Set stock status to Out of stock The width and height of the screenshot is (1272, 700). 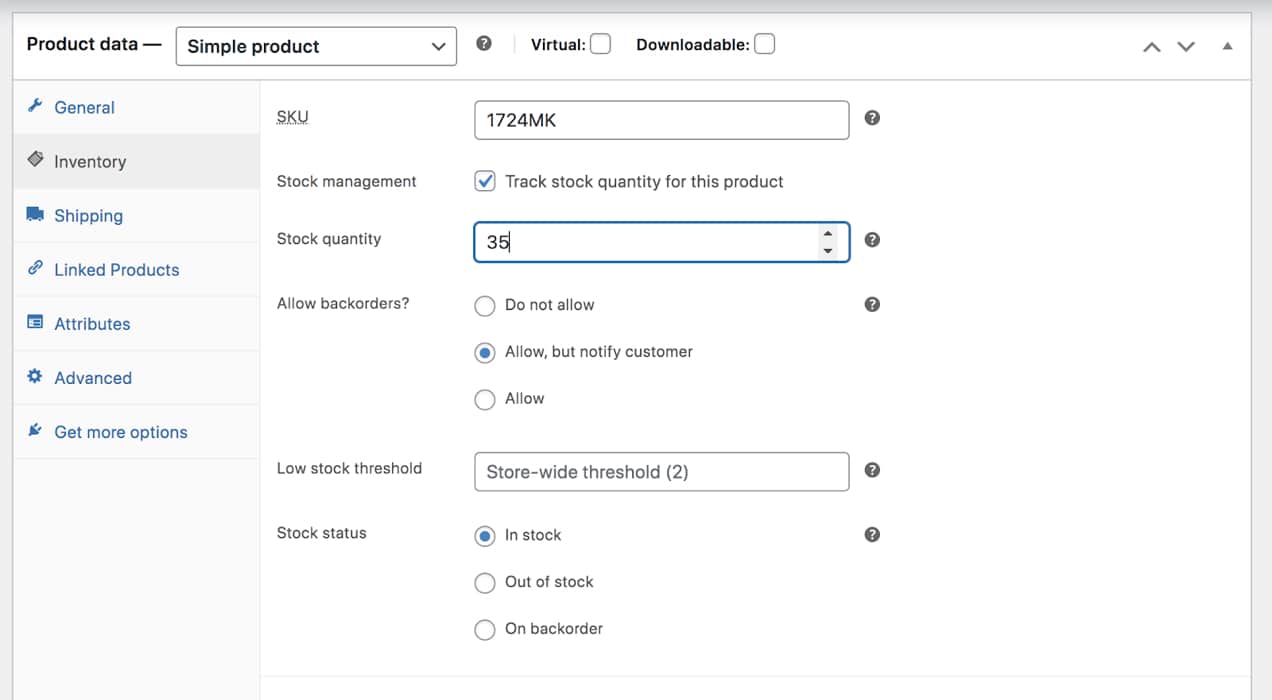point(485,583)
